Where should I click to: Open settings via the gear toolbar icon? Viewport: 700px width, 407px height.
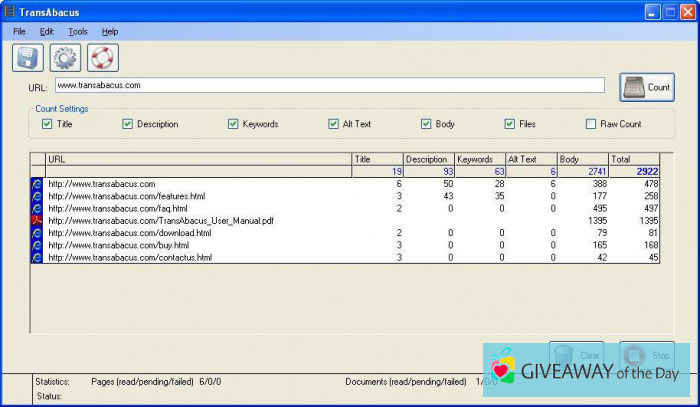[x=65, y=58]
